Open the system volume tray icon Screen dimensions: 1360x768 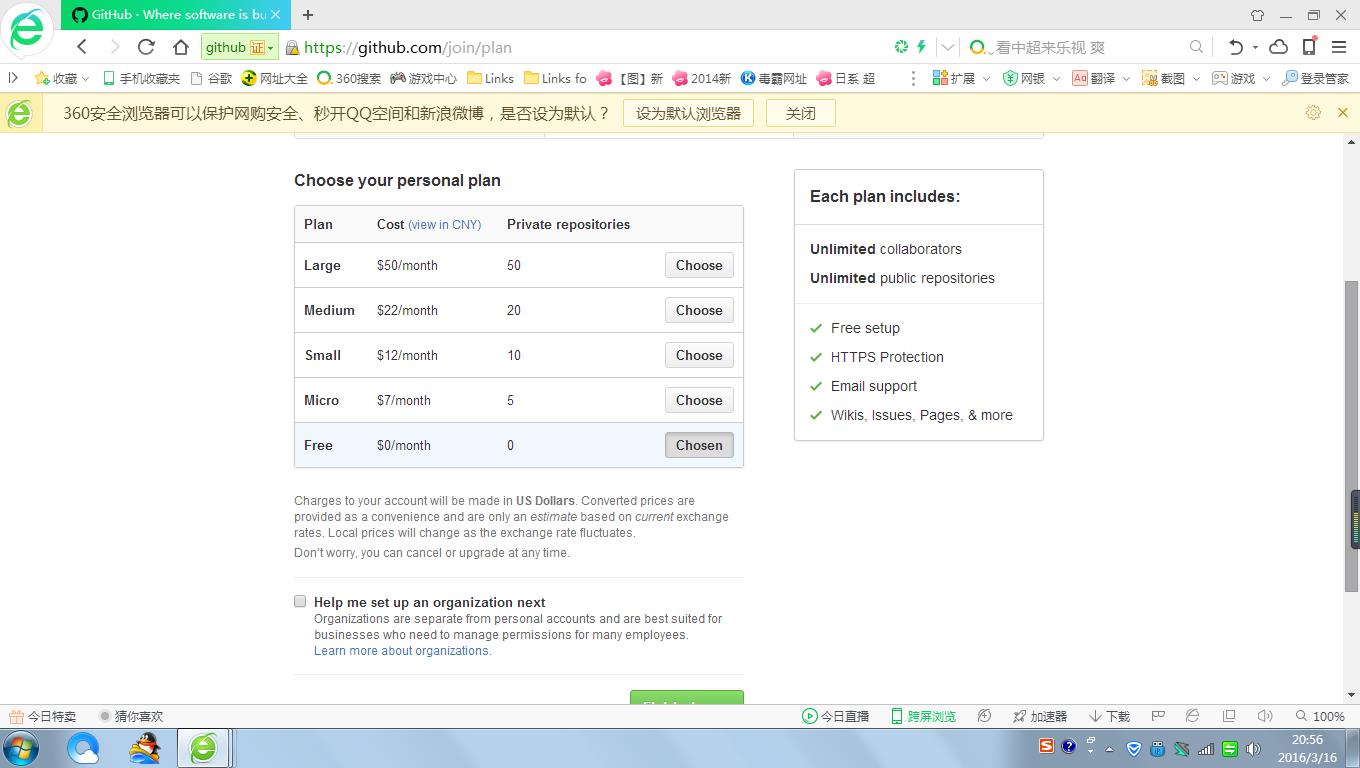[x=1253, y=748]
